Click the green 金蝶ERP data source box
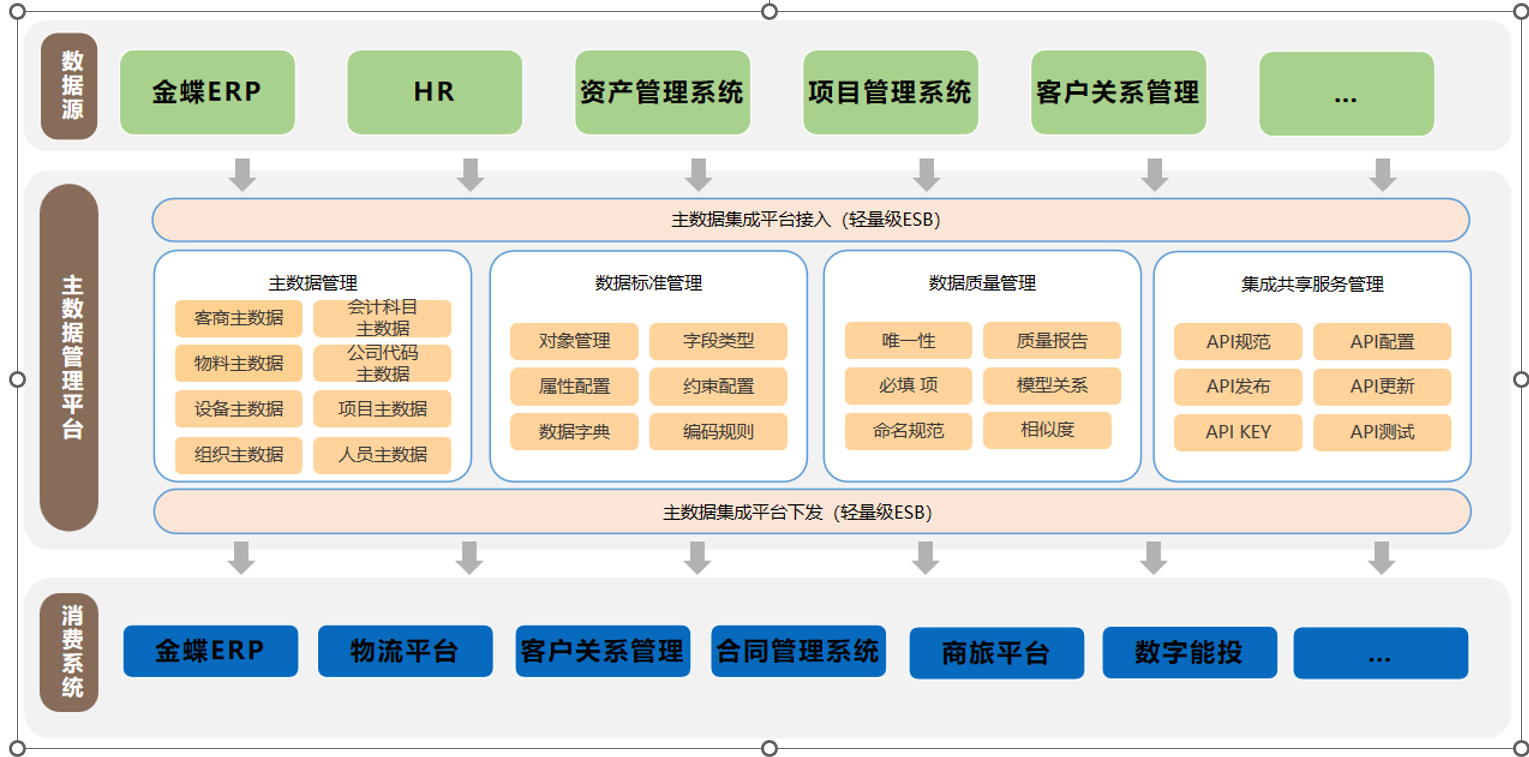1529x757 pixels. 207,93
